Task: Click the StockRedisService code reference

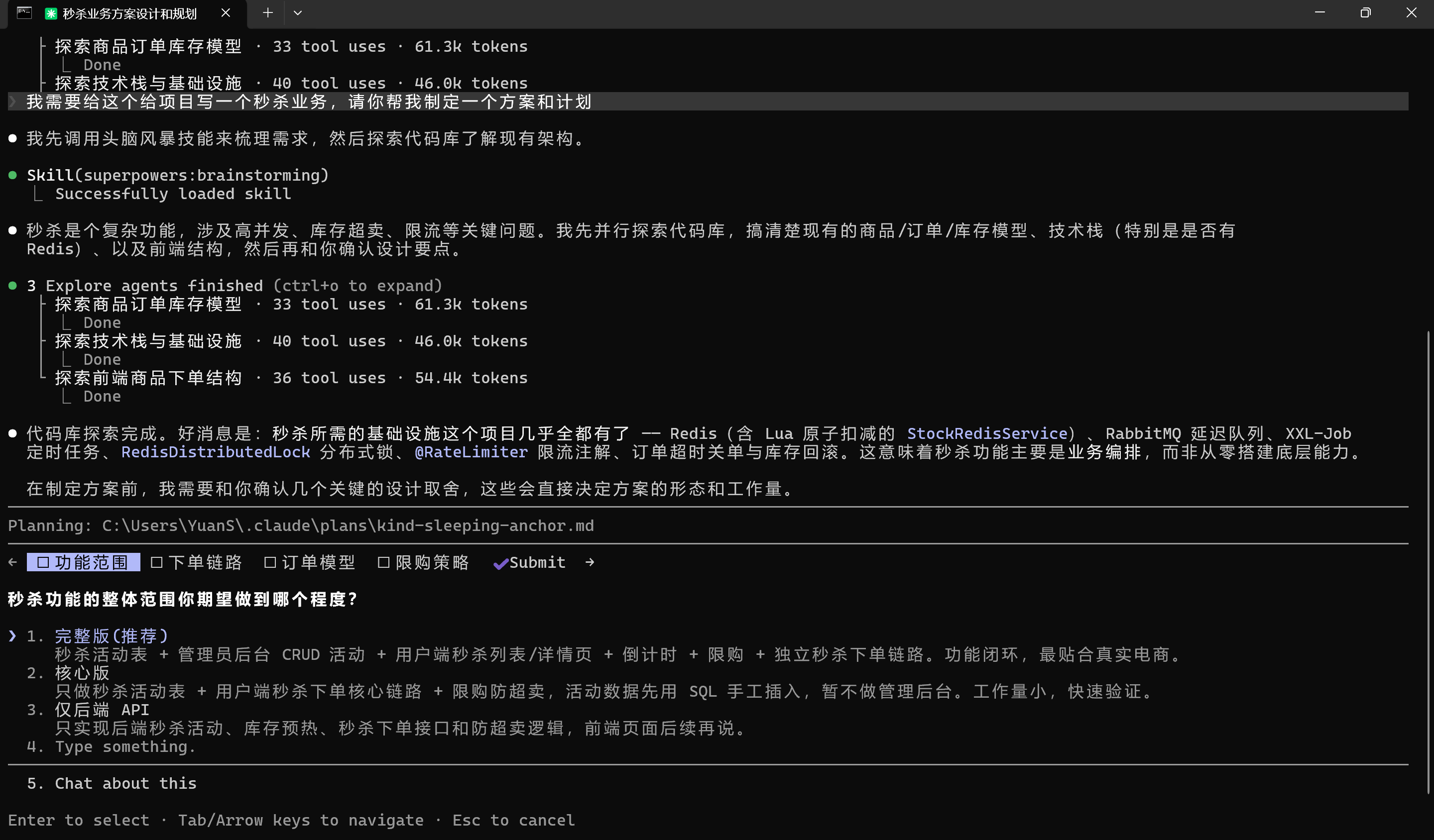Action: point(987,433)
